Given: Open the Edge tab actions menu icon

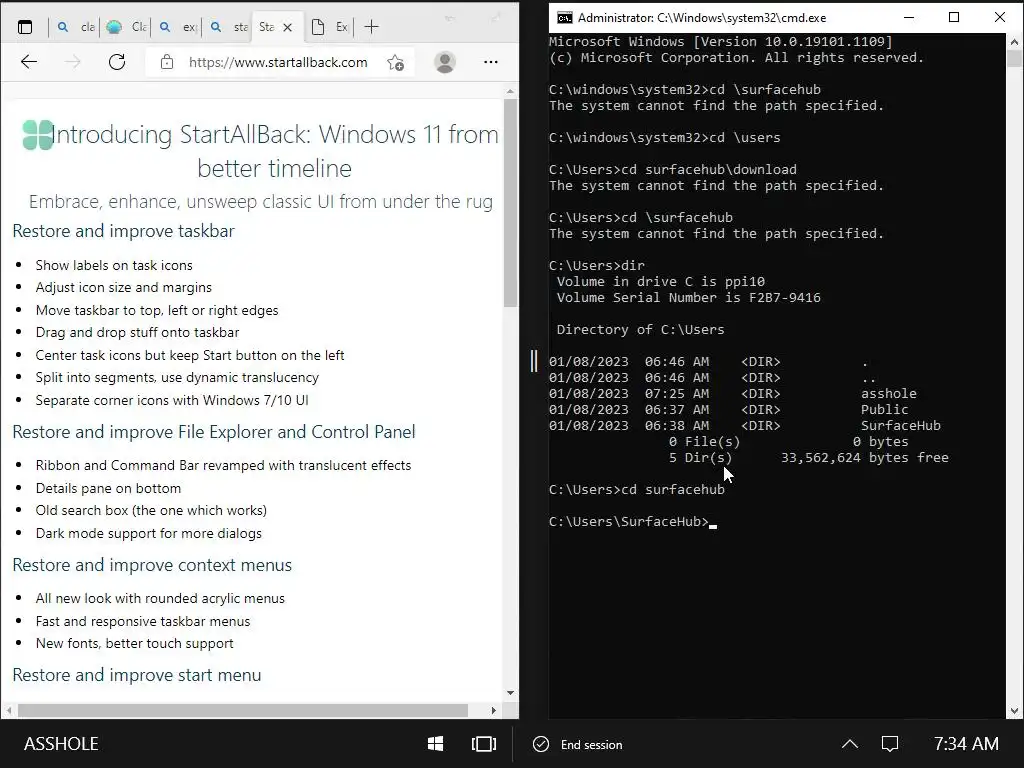Looking at the screenshot, I should tap(25, 27).
